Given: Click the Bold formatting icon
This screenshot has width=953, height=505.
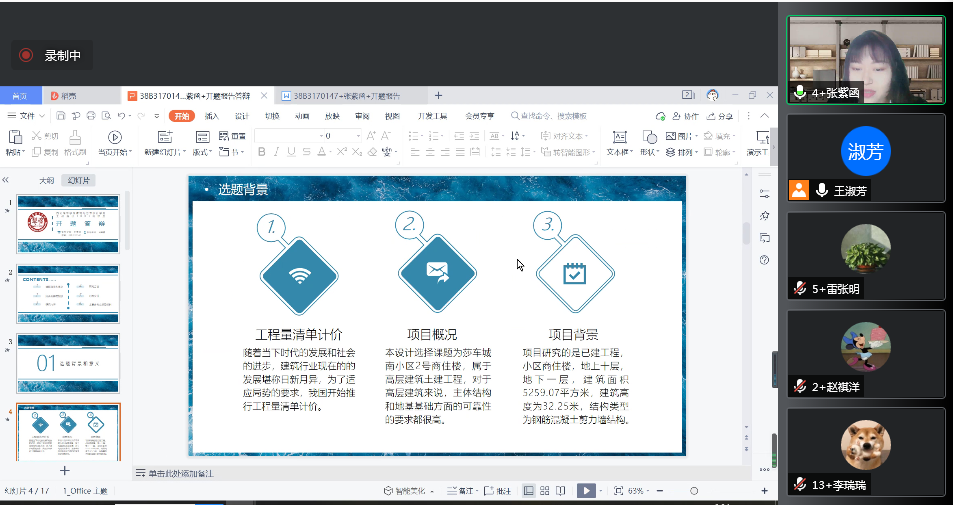Looking at the screenshot, I should 262,152.
